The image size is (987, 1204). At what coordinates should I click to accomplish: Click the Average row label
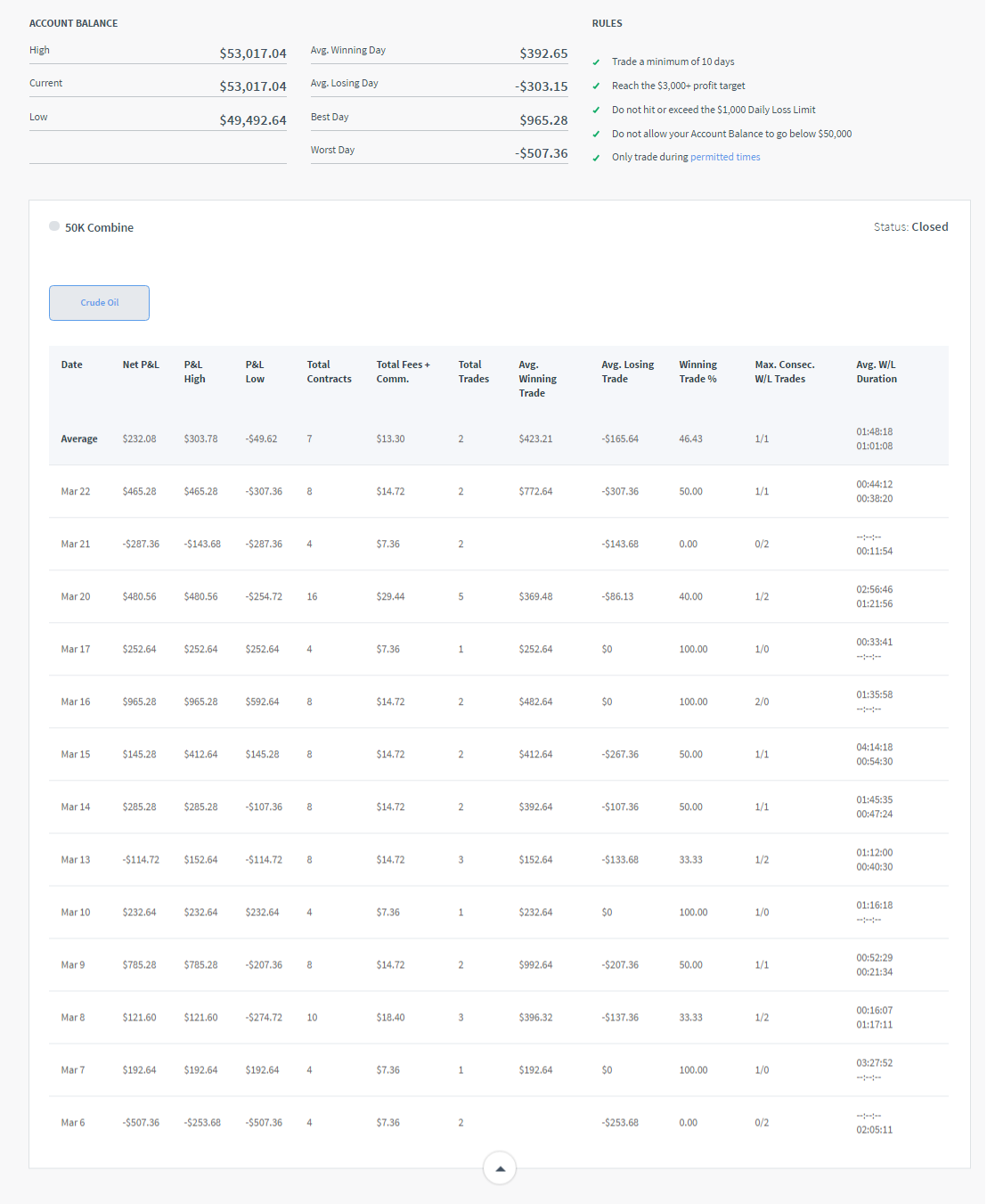pos(79,439)
